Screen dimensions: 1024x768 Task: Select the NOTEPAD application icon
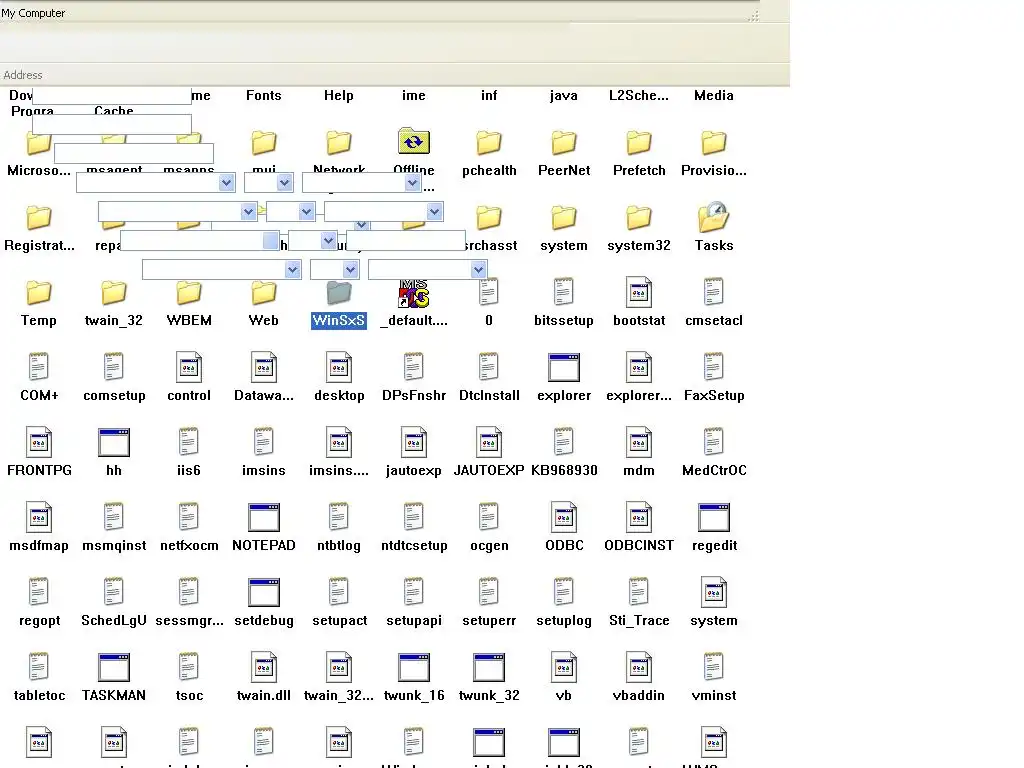pos(264,517)
